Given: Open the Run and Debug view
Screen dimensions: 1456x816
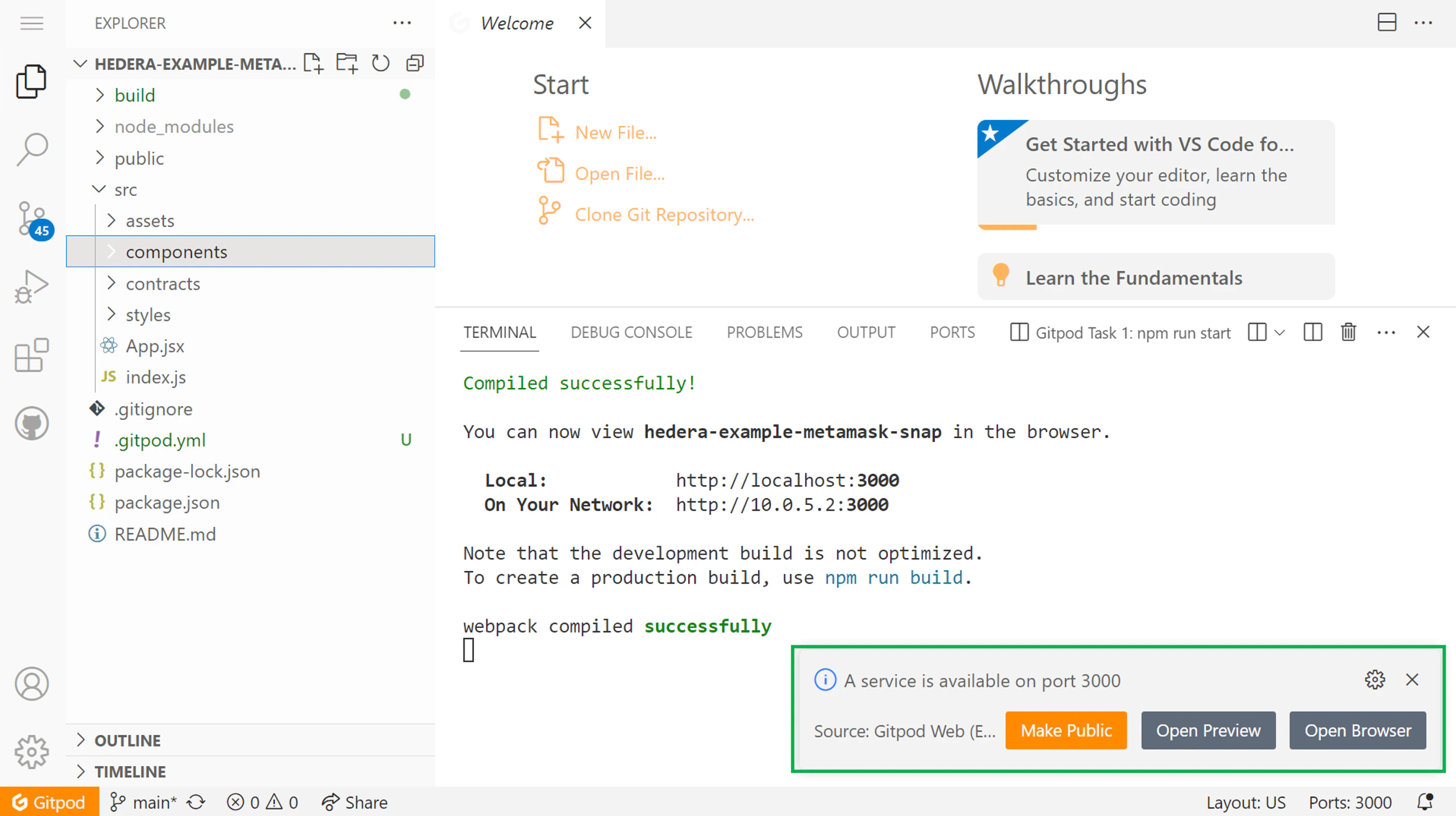Looking at the screenshot, I should (32, 287).
